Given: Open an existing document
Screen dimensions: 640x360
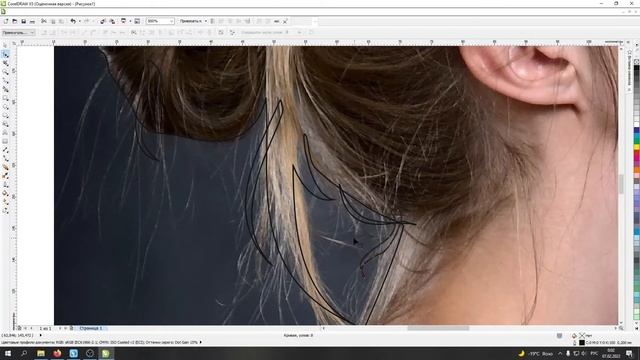Looking at the screenshot, I should click(15, 21).
